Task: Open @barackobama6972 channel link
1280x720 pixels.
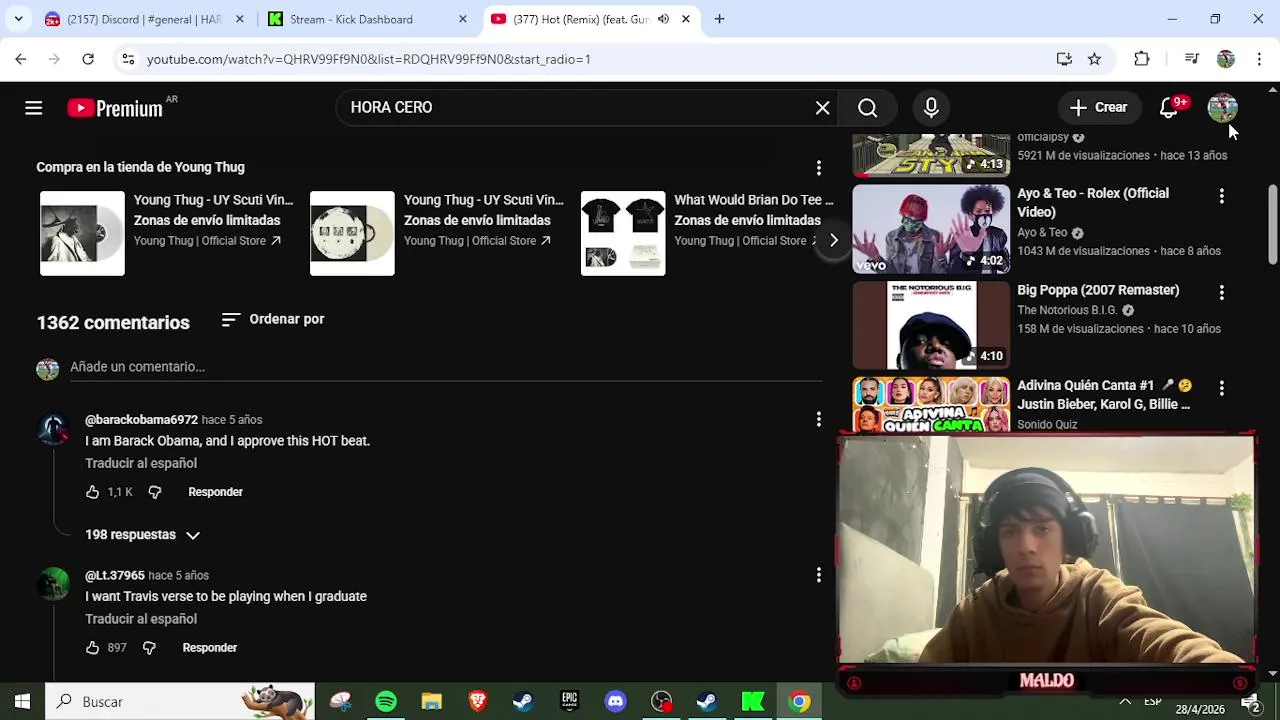Action: click(141, 420)
